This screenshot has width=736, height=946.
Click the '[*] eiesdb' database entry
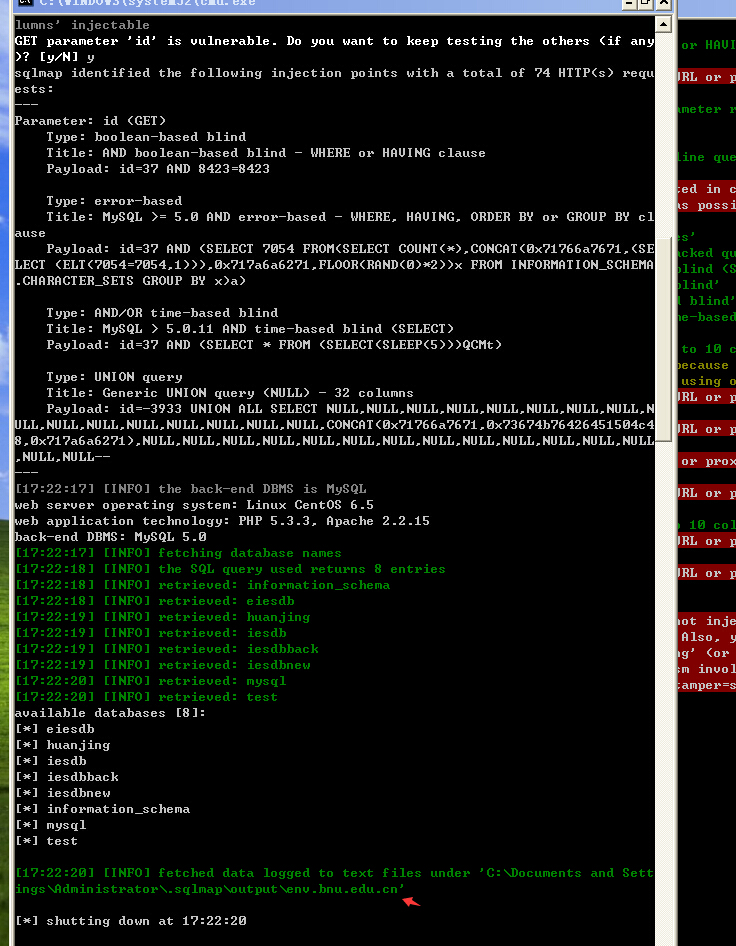click(x=54, y=729)
